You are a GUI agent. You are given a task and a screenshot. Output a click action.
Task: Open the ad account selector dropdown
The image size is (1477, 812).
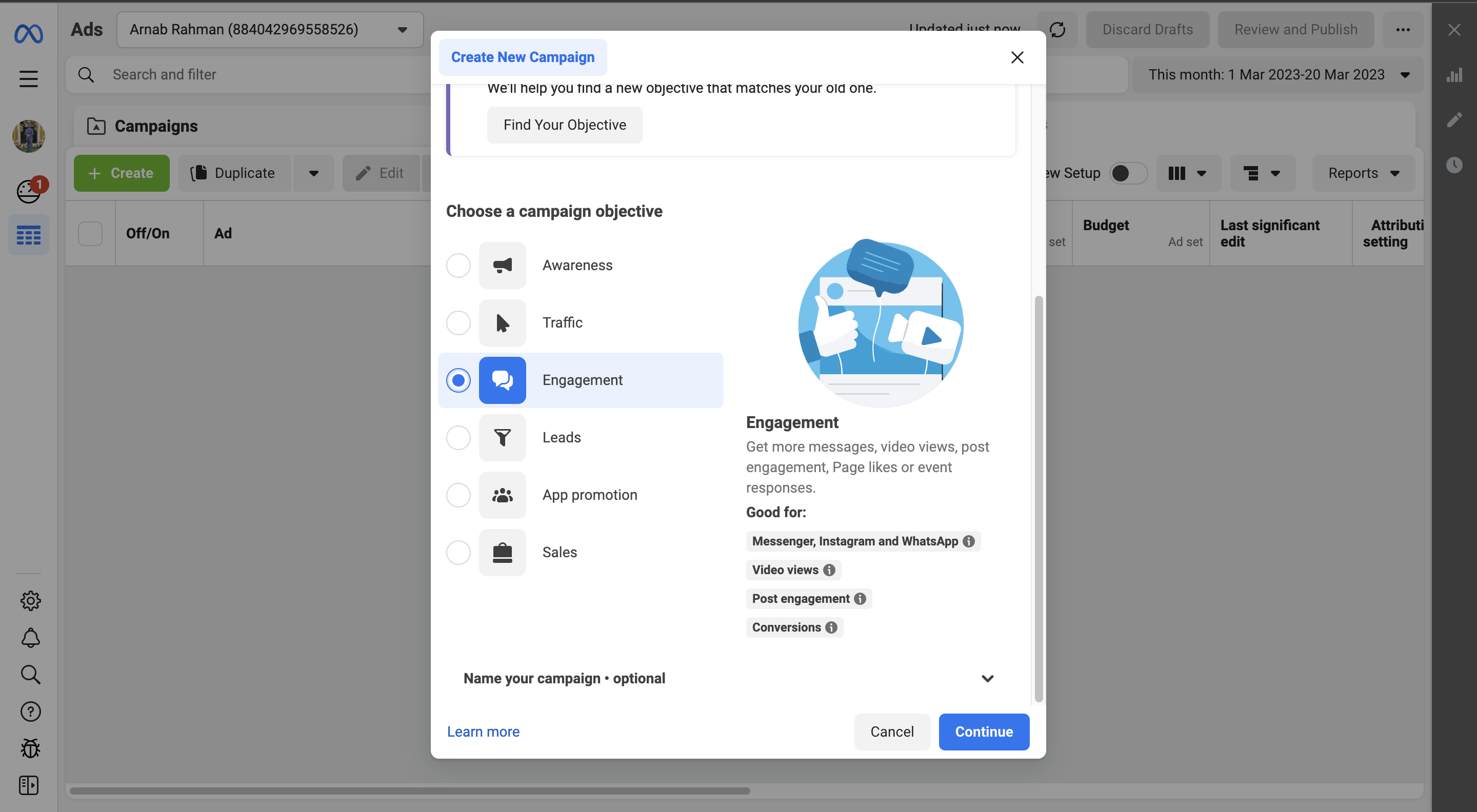tap(269, 30)
